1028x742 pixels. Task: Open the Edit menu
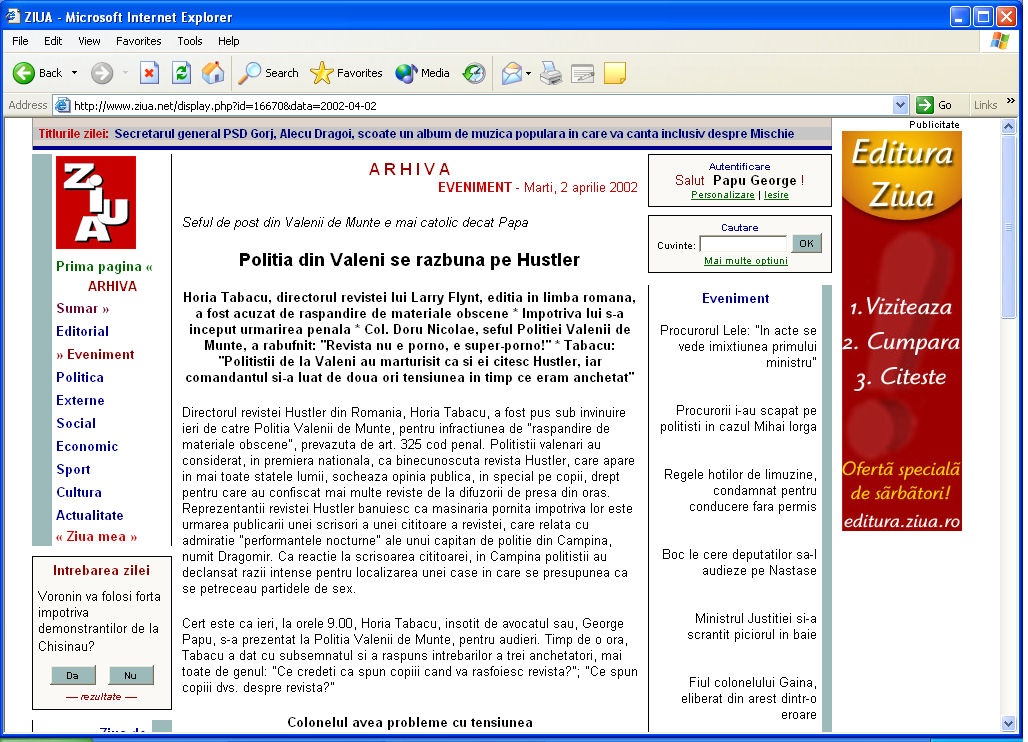click(53, 41)
